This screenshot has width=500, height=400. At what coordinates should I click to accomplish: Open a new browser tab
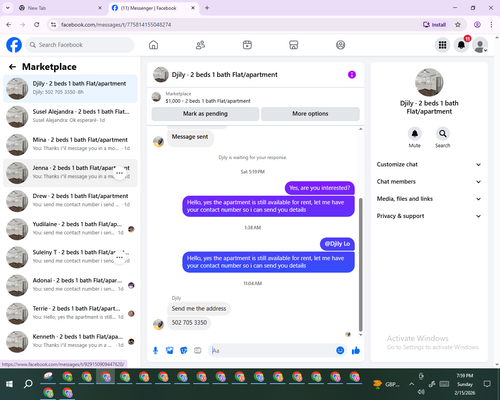pos(207,8)
